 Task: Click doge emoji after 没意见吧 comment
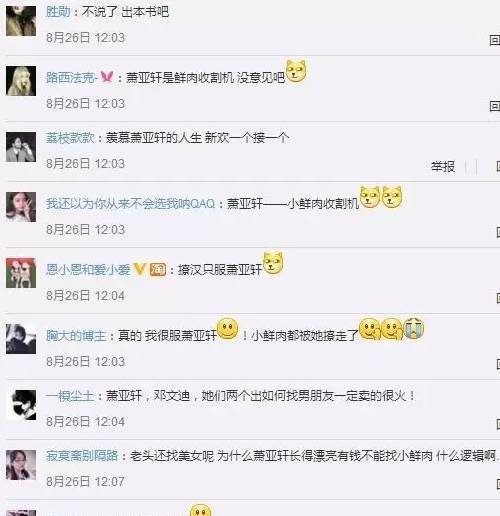(296, 71)
